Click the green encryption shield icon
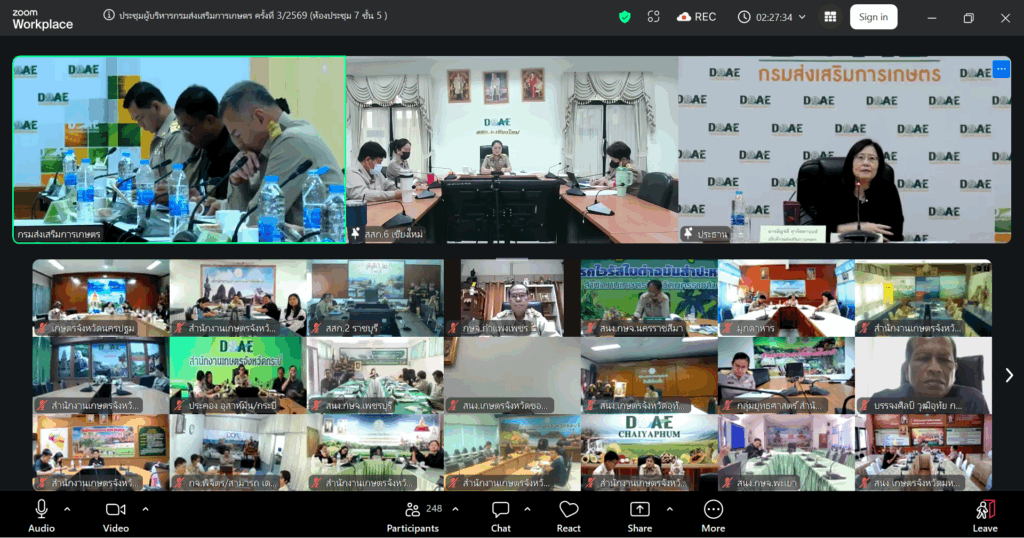 point(625,17)
